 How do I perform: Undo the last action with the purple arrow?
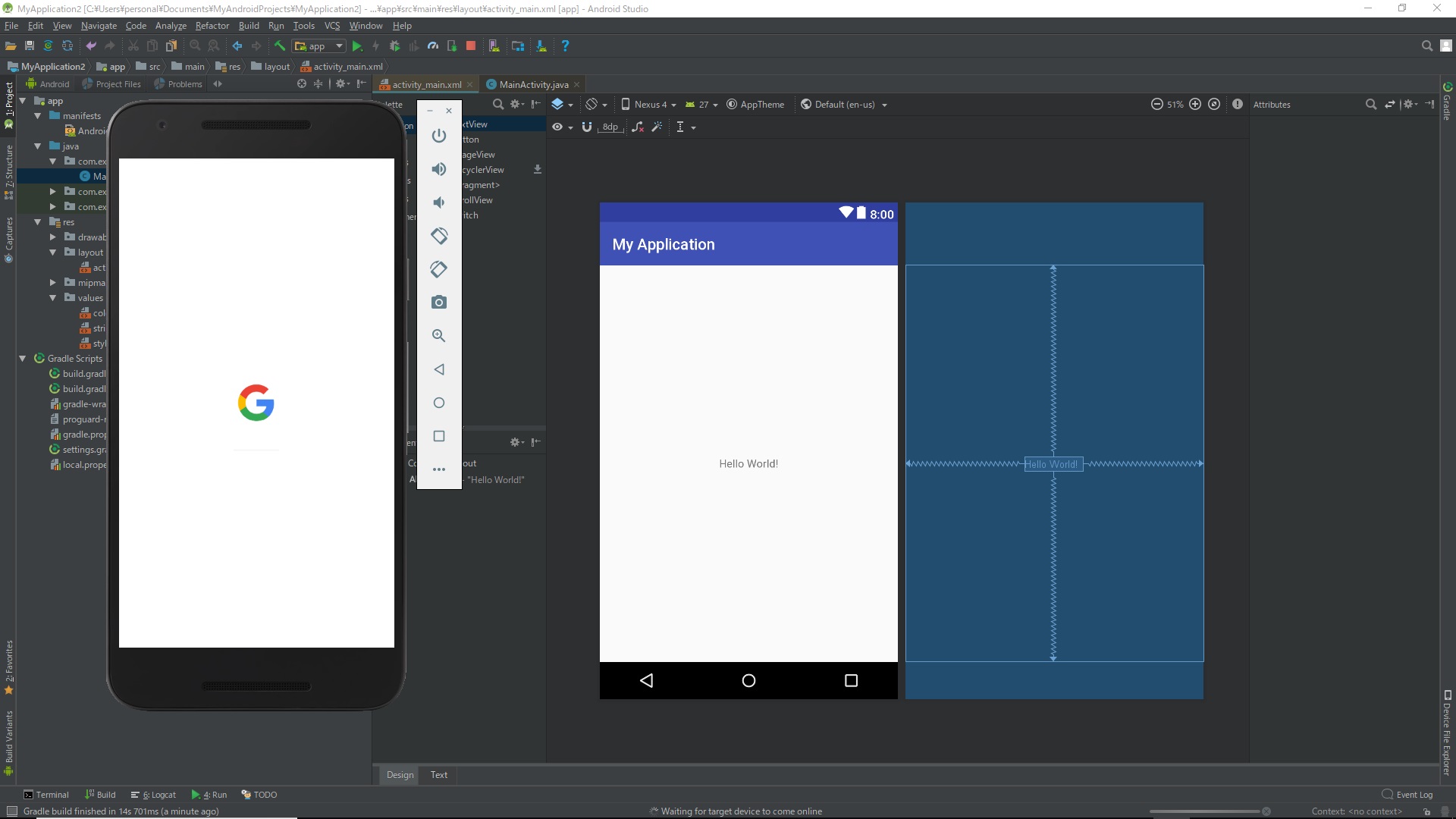coord(91,46)
